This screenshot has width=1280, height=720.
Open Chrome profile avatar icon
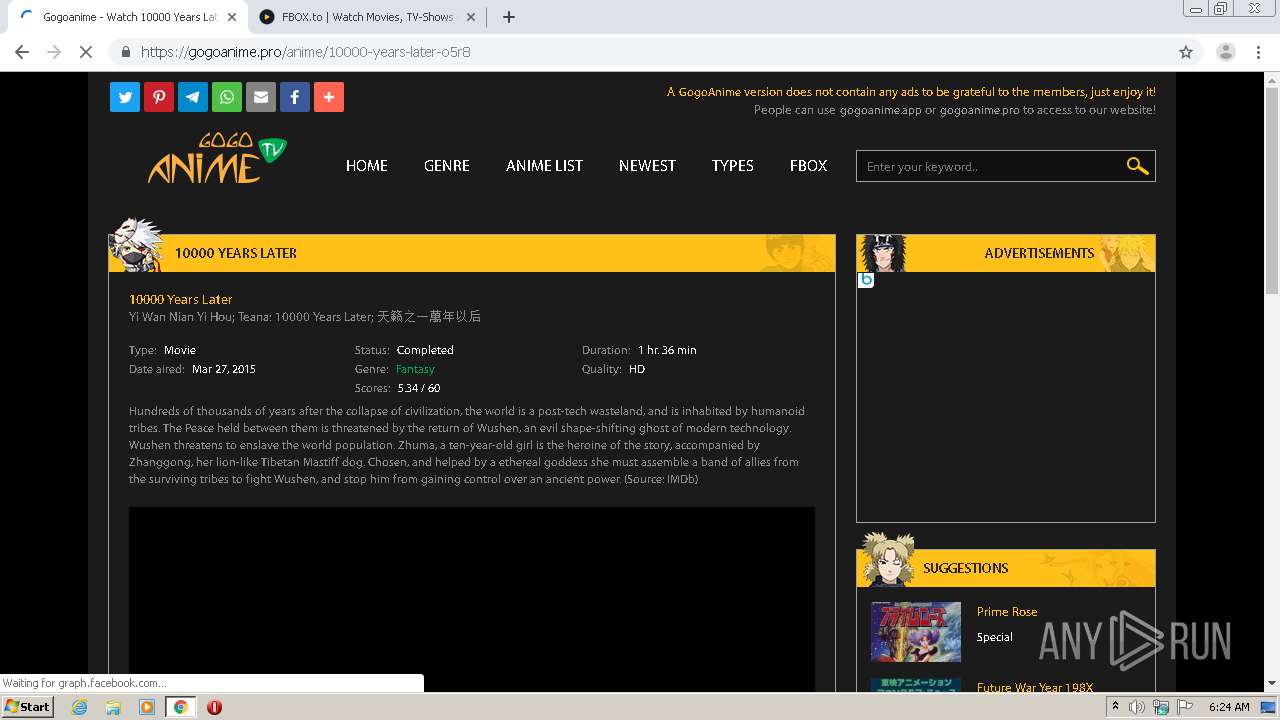coord(1226,52)
